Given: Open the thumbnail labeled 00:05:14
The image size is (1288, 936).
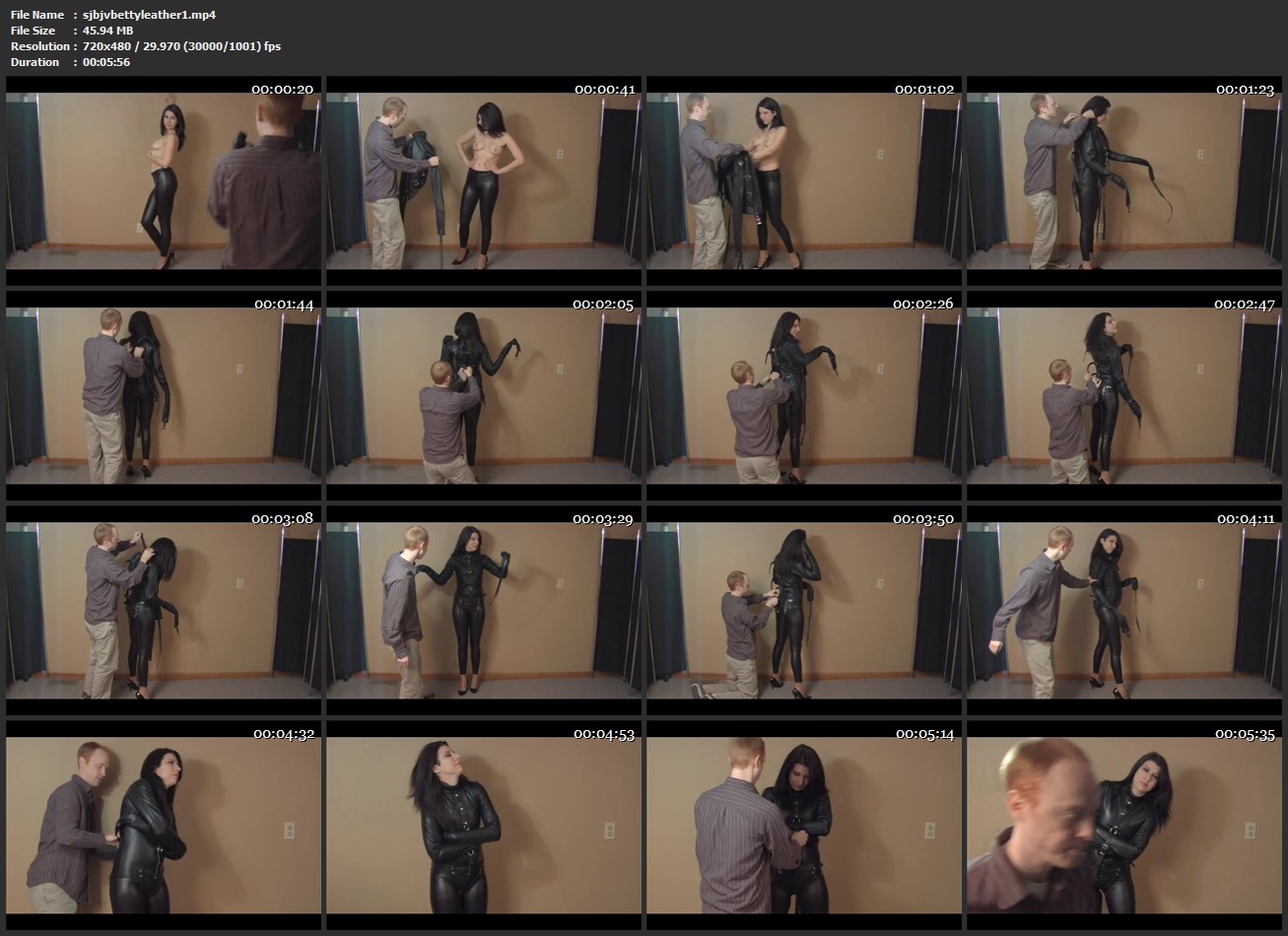Looking at the screenshot, I should (804, 826).
